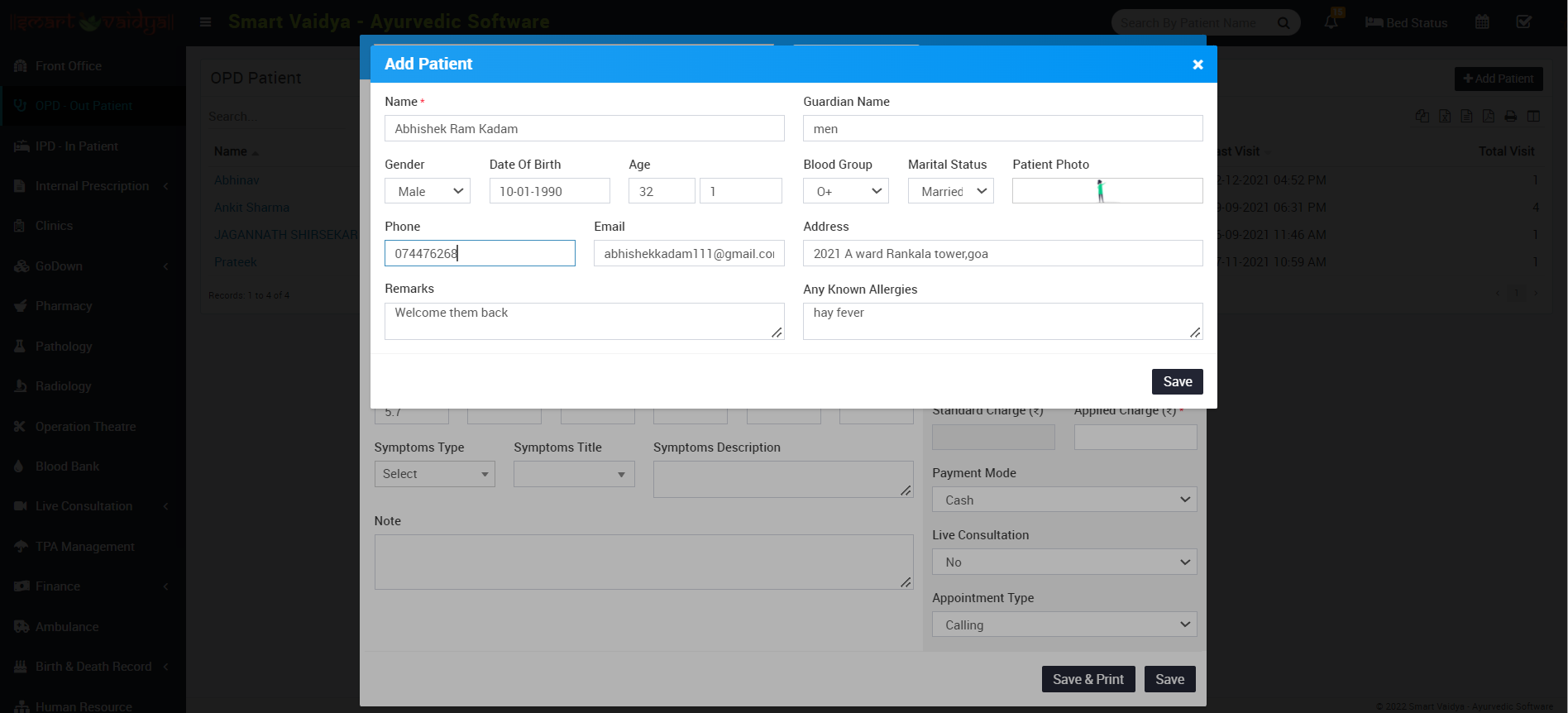Click the Date Of Birth field

(x=549, y=191)
